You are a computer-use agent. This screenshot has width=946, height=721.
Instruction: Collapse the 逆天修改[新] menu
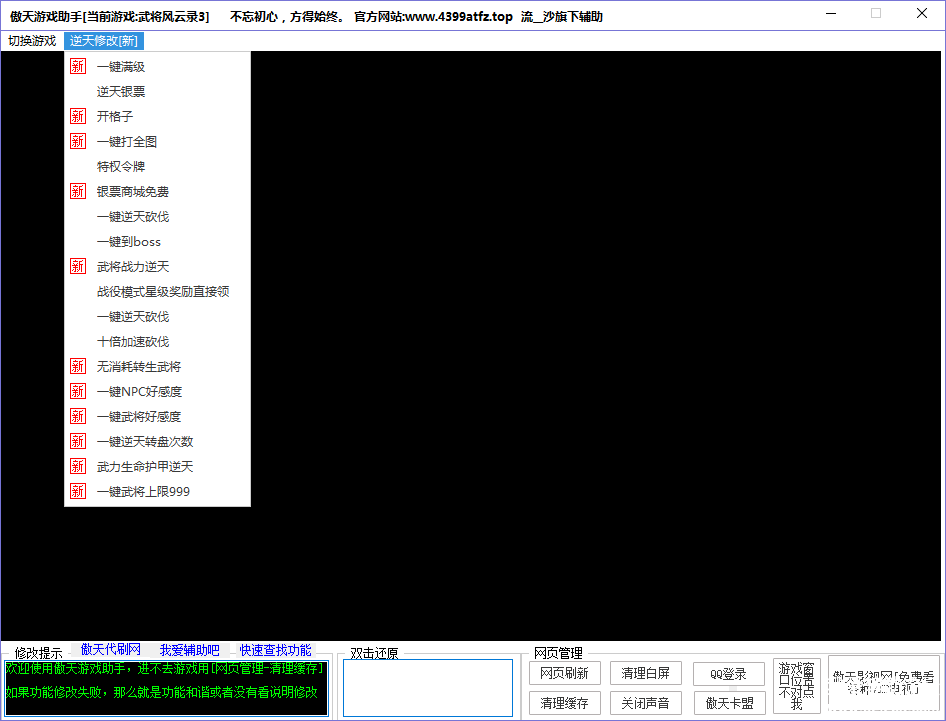[x=104, y=41]
